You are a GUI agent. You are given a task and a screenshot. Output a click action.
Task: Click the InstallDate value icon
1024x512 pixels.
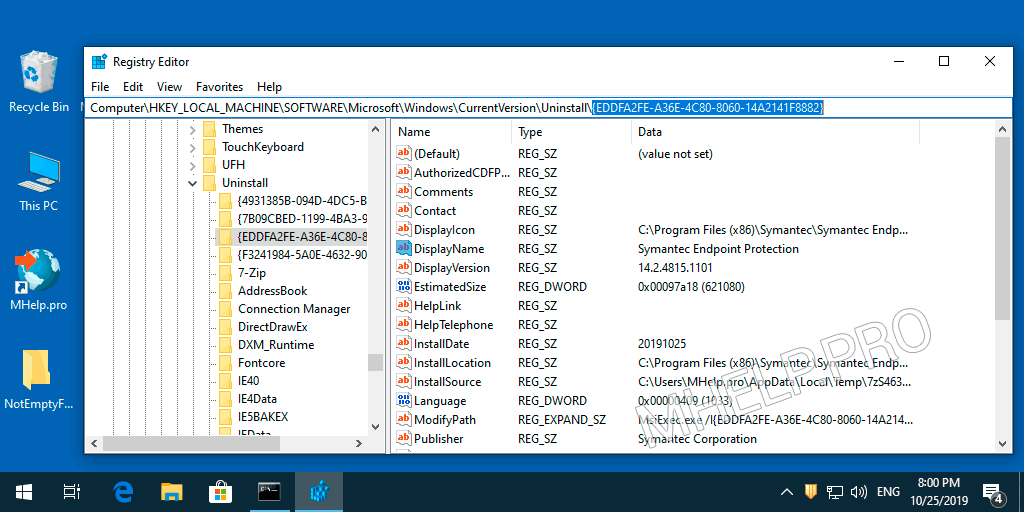(x=404, y=344)
